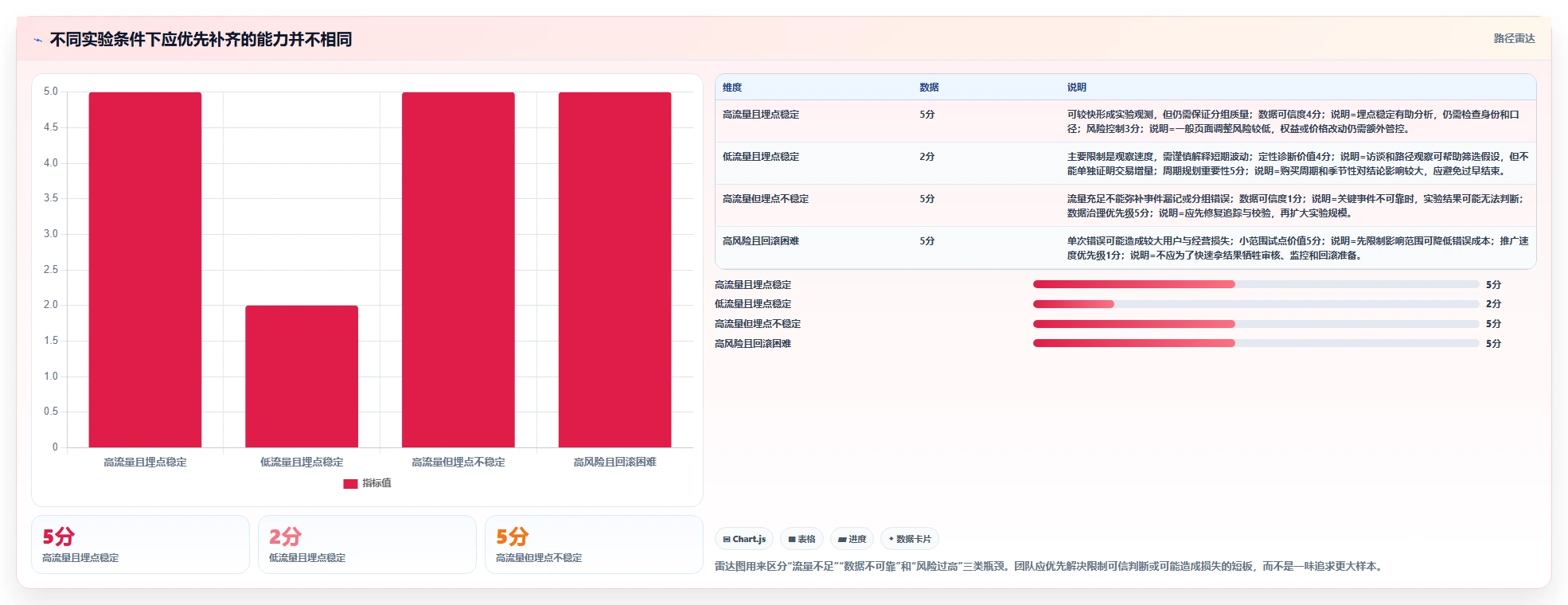This screenshot has width=1568, height=605.
Task: Click the x-axis label 高风险且回滚困难
Action: pyautogui.click(x=615, y=462)
